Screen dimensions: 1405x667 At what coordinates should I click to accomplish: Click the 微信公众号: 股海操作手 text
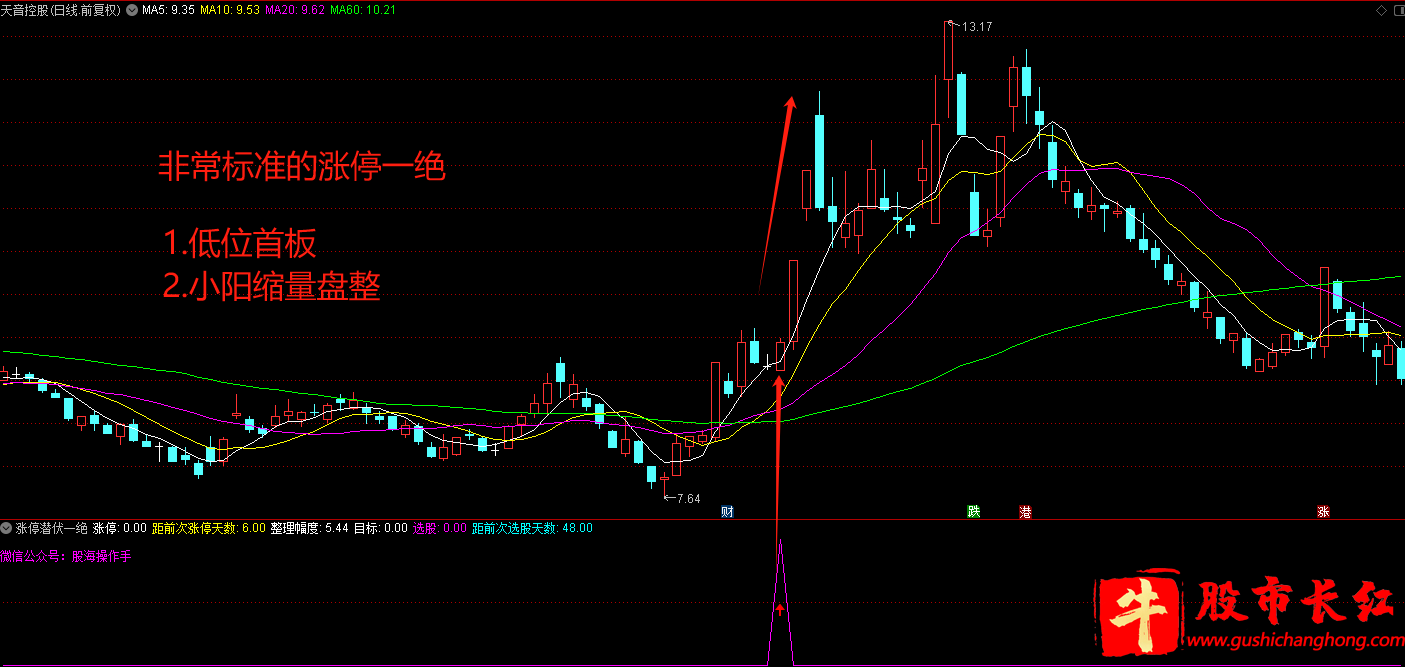[x=66, y=555]
